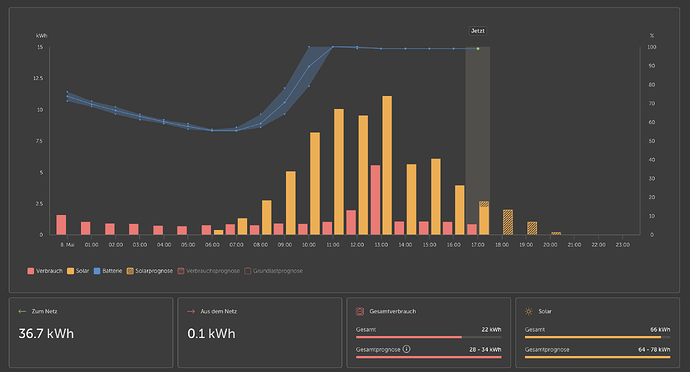Select the red consumption bar at 13:00

(375, 200)
